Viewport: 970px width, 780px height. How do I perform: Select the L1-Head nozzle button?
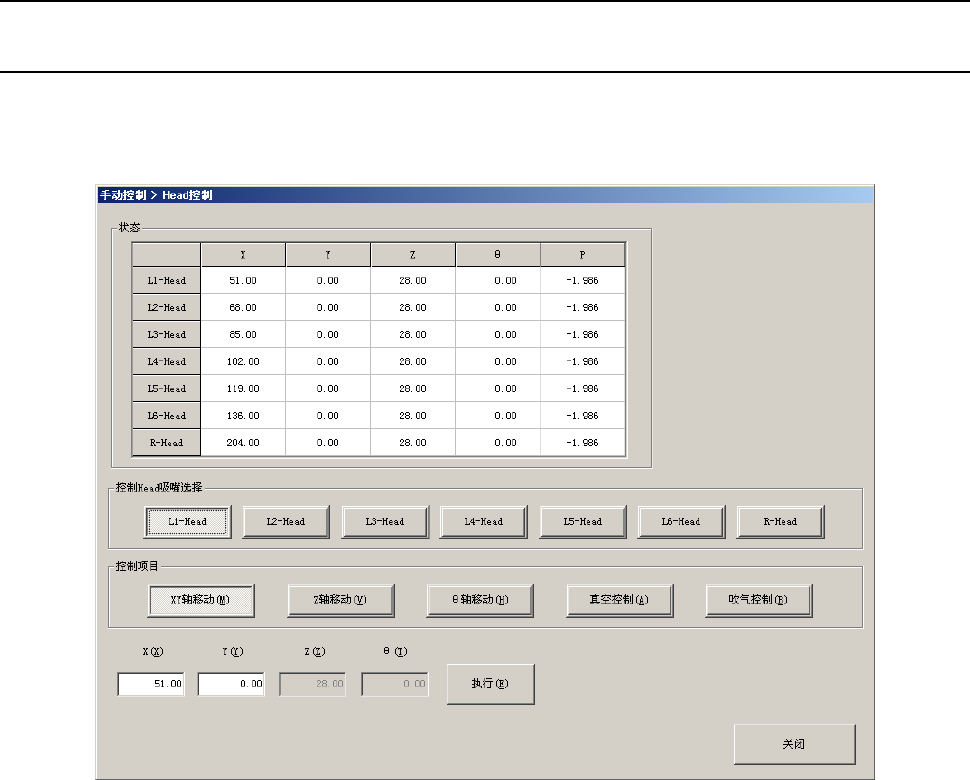[188, 522]
